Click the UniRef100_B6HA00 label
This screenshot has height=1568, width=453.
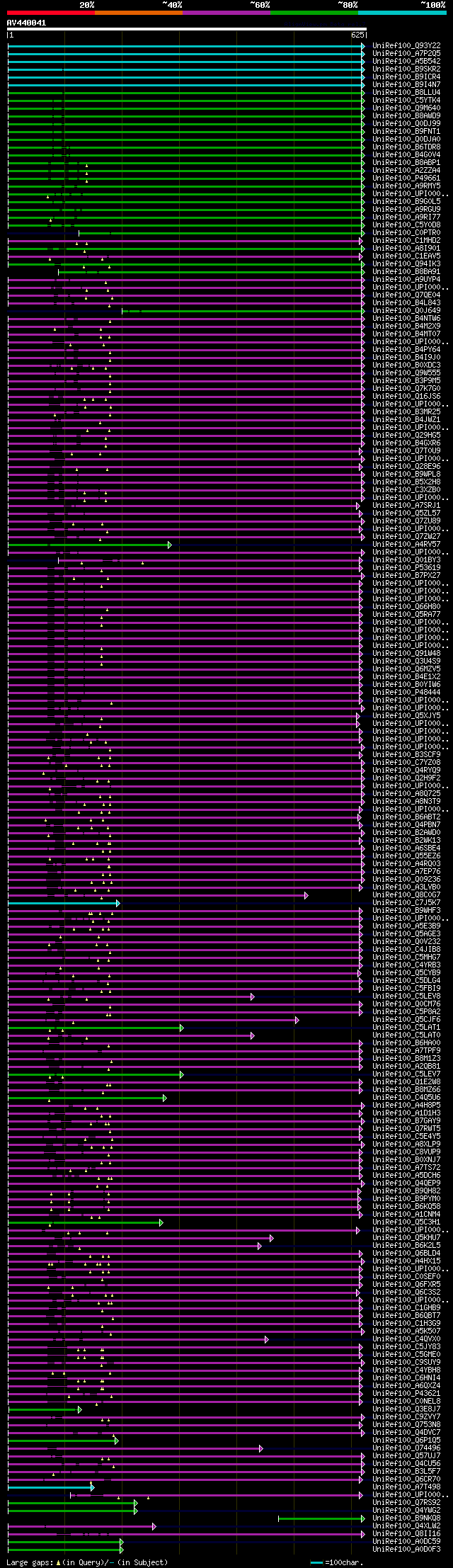coord(406,1043)
